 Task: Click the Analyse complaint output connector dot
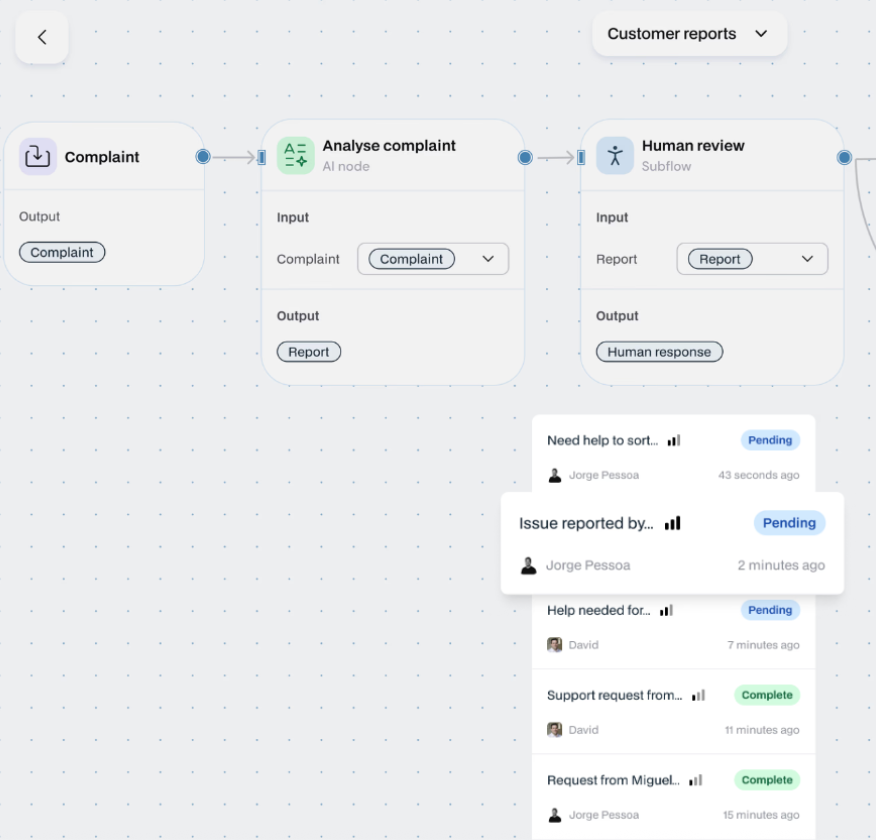pos(525,157)
